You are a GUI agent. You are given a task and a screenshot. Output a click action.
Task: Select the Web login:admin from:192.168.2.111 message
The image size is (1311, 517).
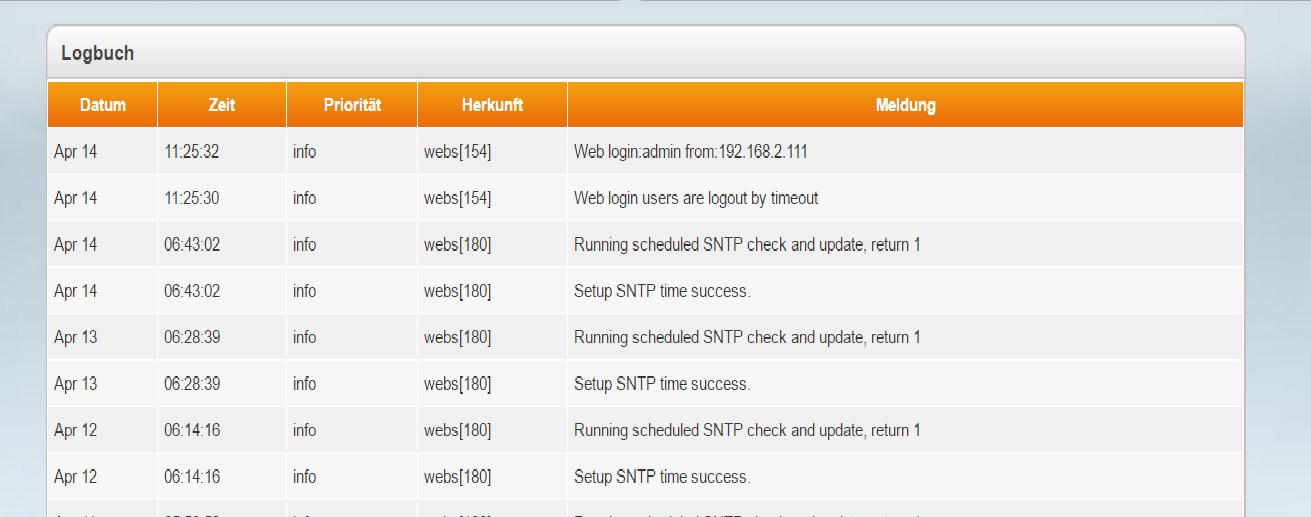click(x=690, y=152)
